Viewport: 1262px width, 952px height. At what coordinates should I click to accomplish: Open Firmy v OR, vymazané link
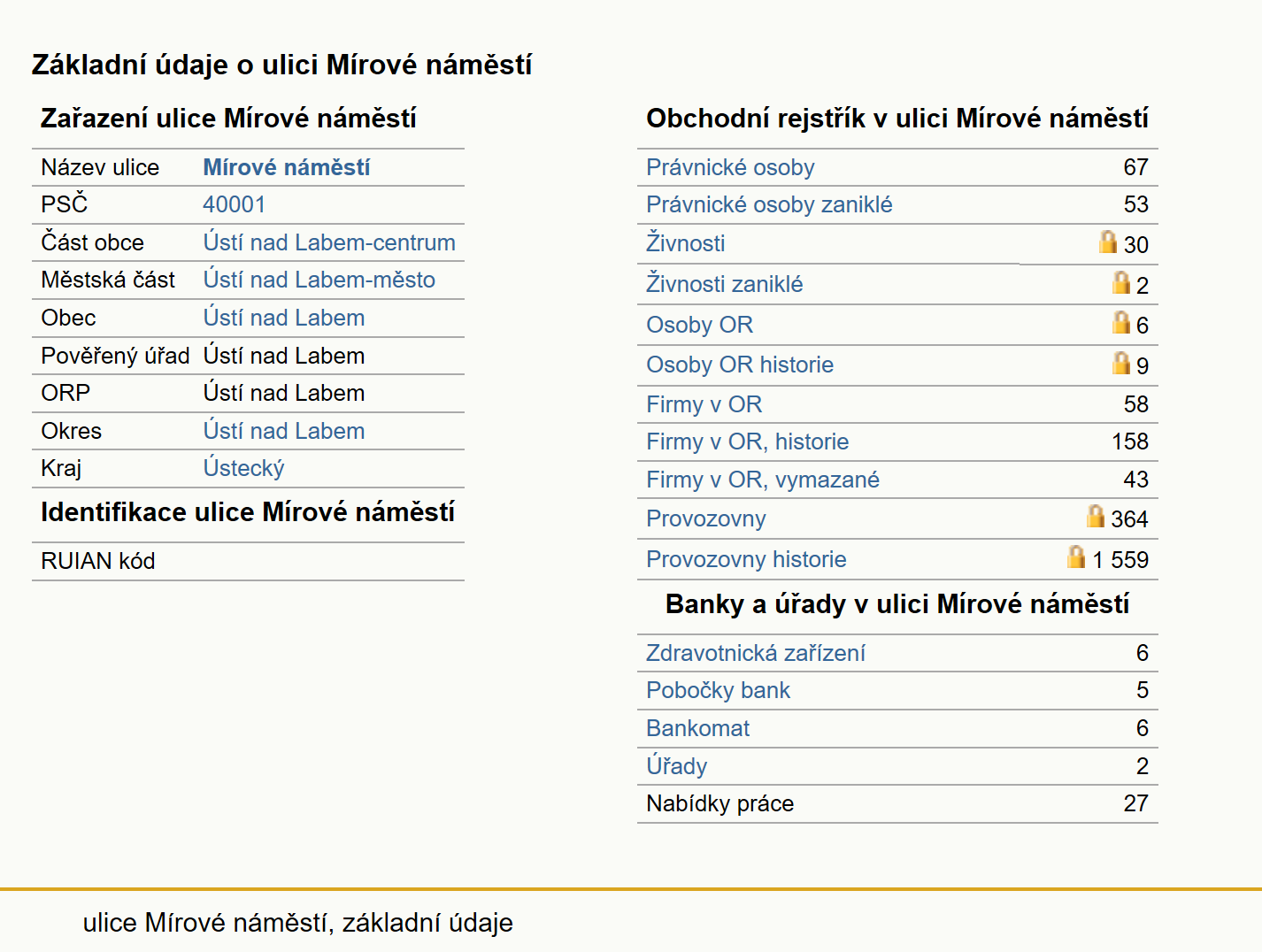tap(763, 480)
